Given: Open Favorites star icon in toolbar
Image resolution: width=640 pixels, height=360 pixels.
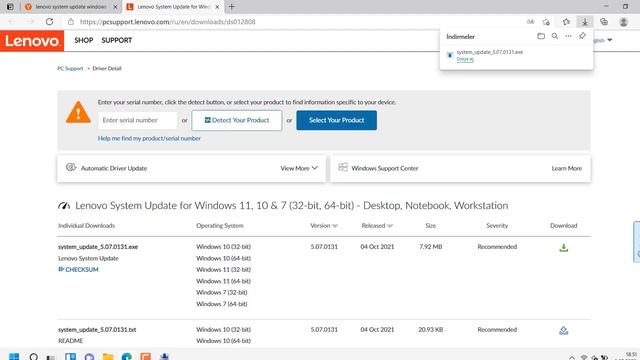Looking at the screenshot, I should coord(566,22).
